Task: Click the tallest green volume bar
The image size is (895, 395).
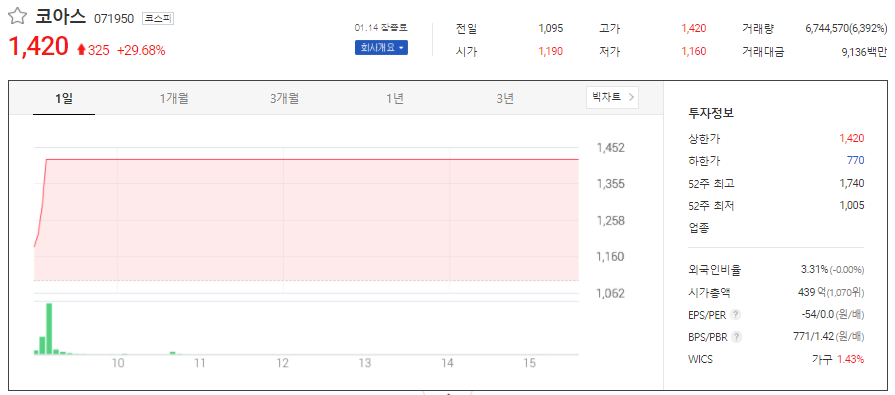Action: pos(49,329)
